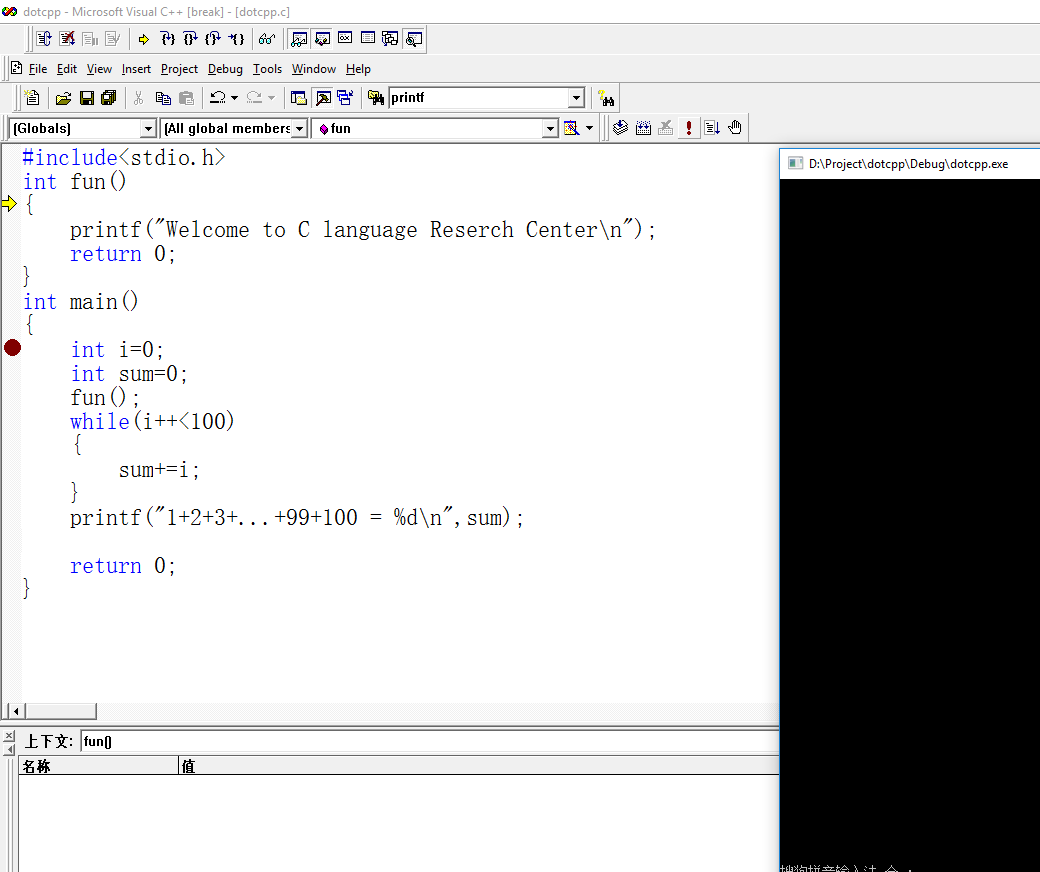The width and height of the screenshot is (1040, 872).
Task: Click the undo button
Action: pyautogui.click(x=217, y=98)
